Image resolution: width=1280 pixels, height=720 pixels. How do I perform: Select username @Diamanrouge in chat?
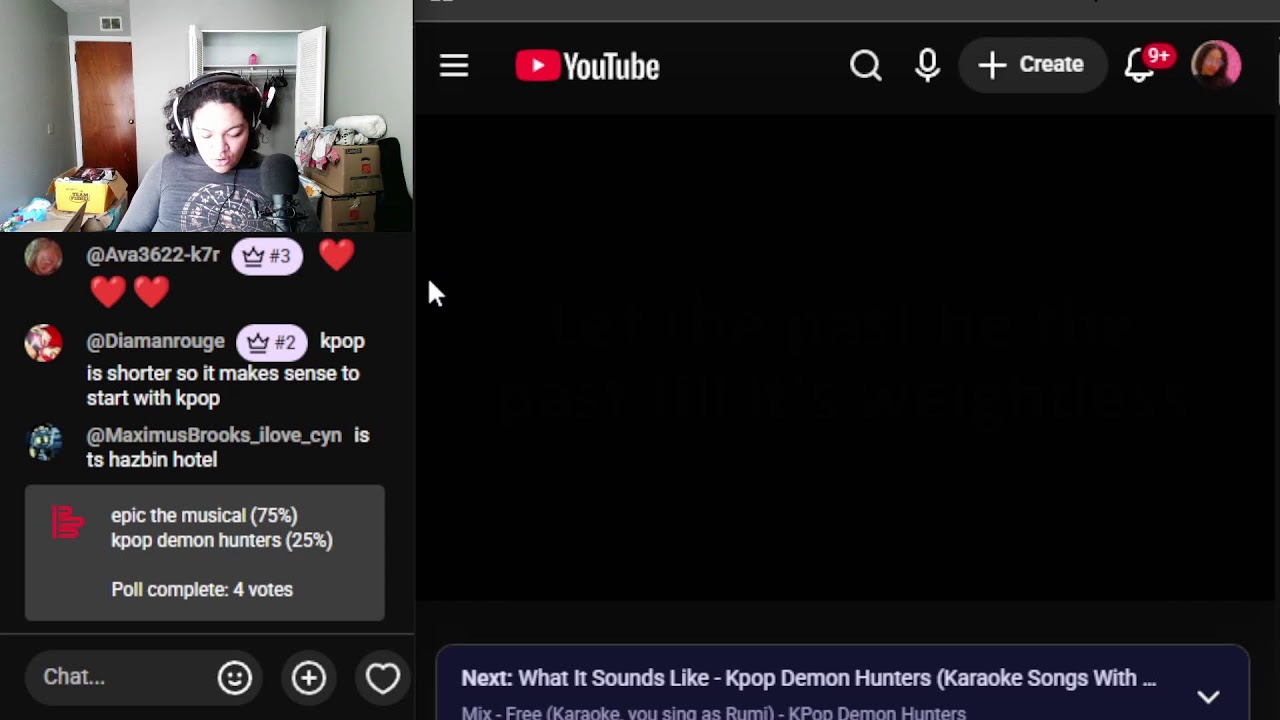[155, 341]
